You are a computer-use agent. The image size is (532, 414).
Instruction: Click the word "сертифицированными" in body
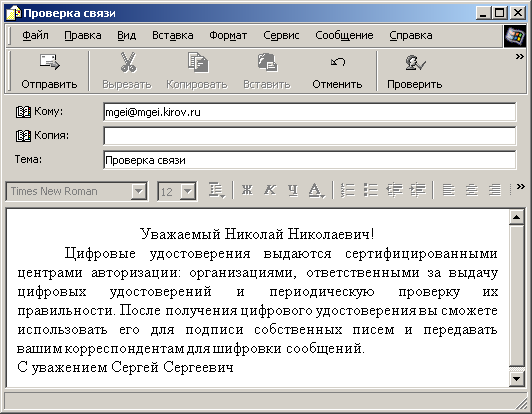point(421,254)
